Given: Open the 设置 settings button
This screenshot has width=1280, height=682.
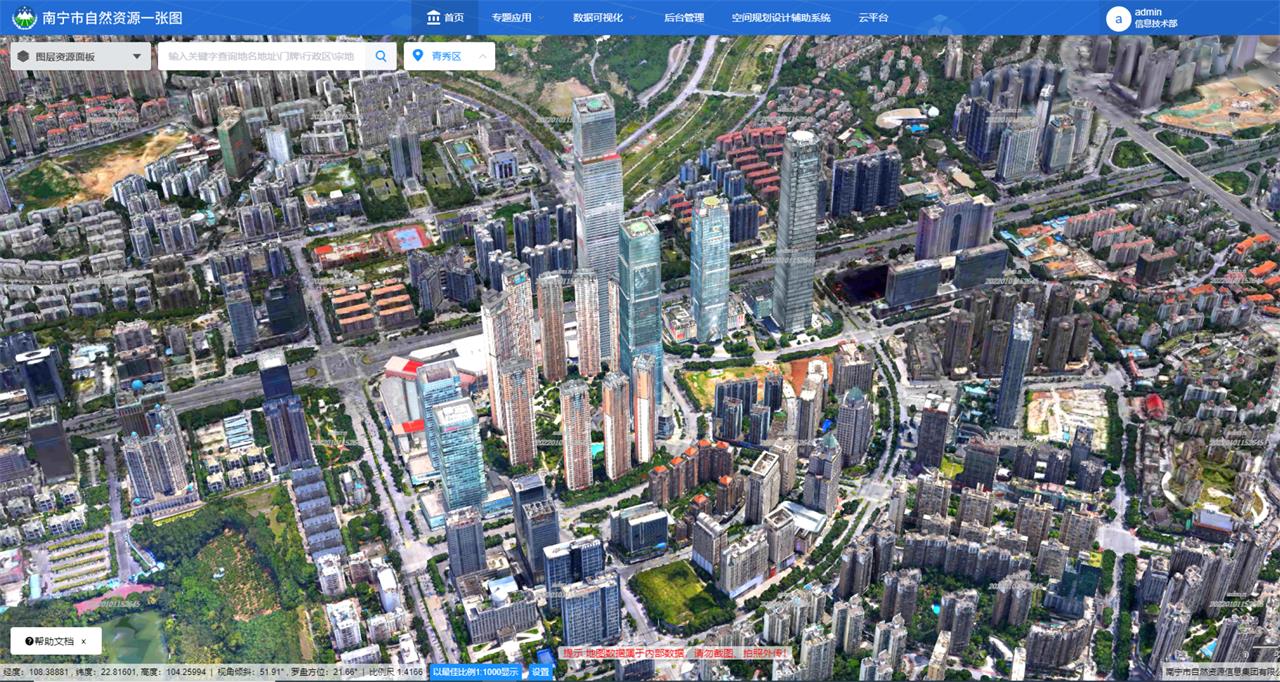Looking at the screenshot, I should point(541,673).
